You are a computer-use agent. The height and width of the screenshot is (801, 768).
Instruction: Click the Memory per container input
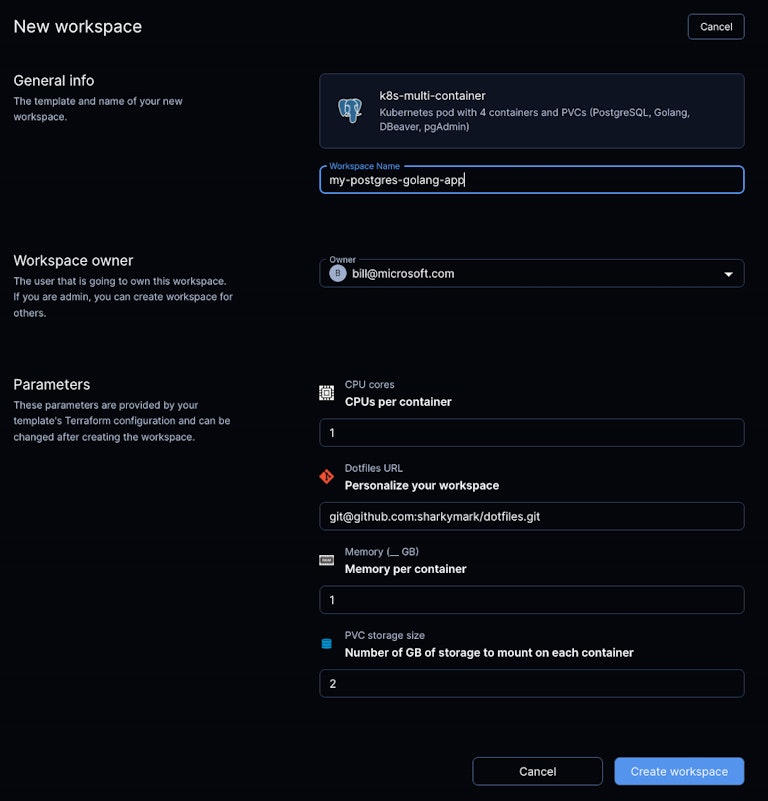(x=531, y=600)
